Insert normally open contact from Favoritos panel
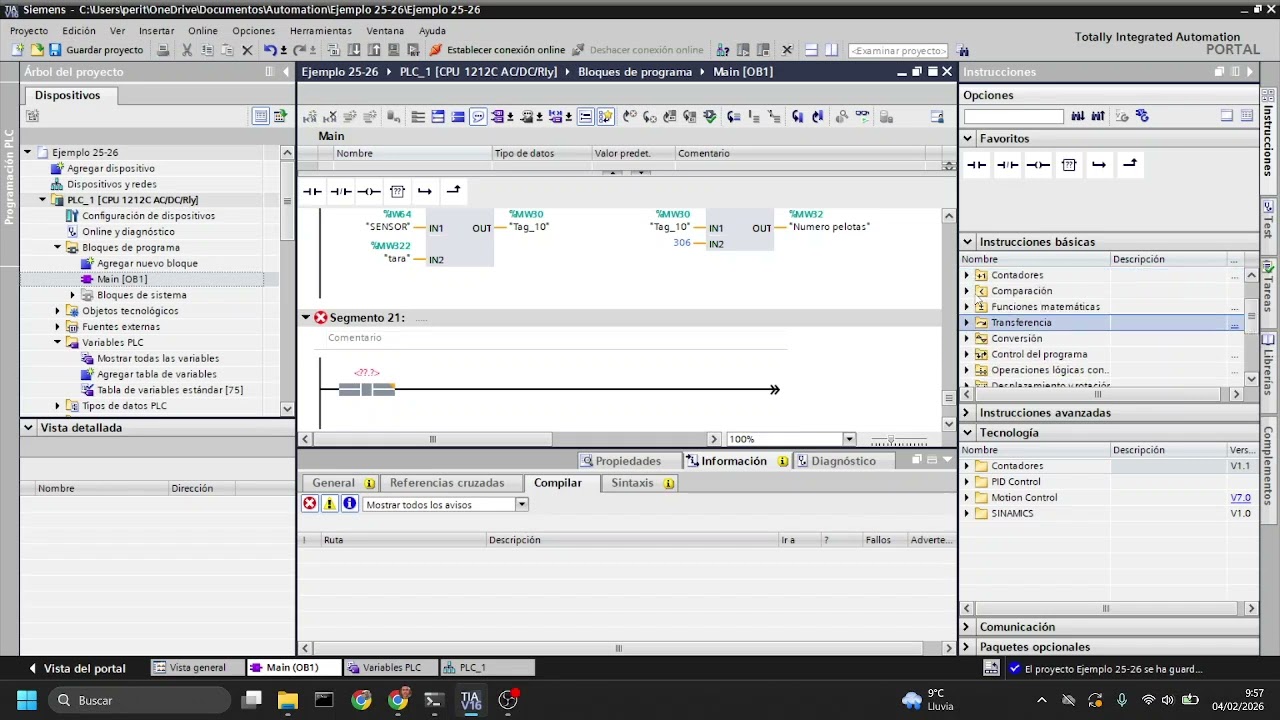Image resolution: width=1280 pixels, height=720 pixels. (x=977, y=165)
